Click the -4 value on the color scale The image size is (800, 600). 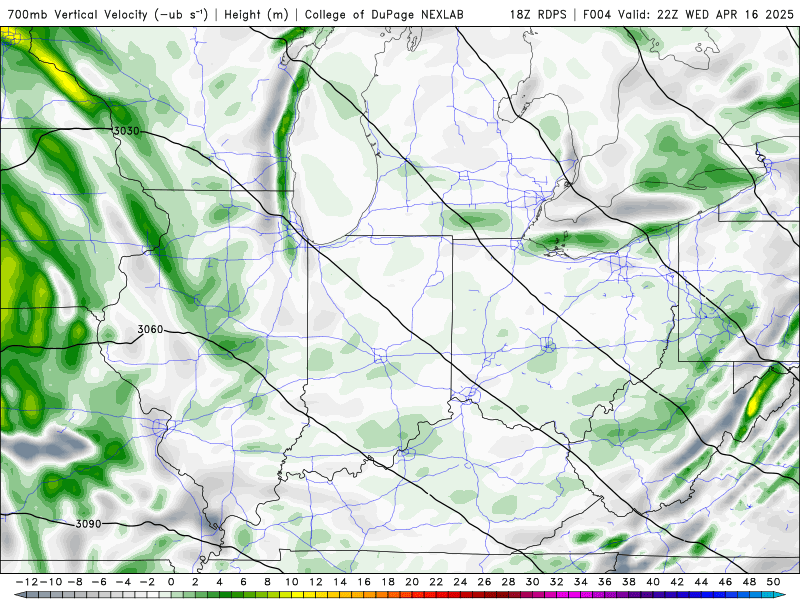[123, 582]
